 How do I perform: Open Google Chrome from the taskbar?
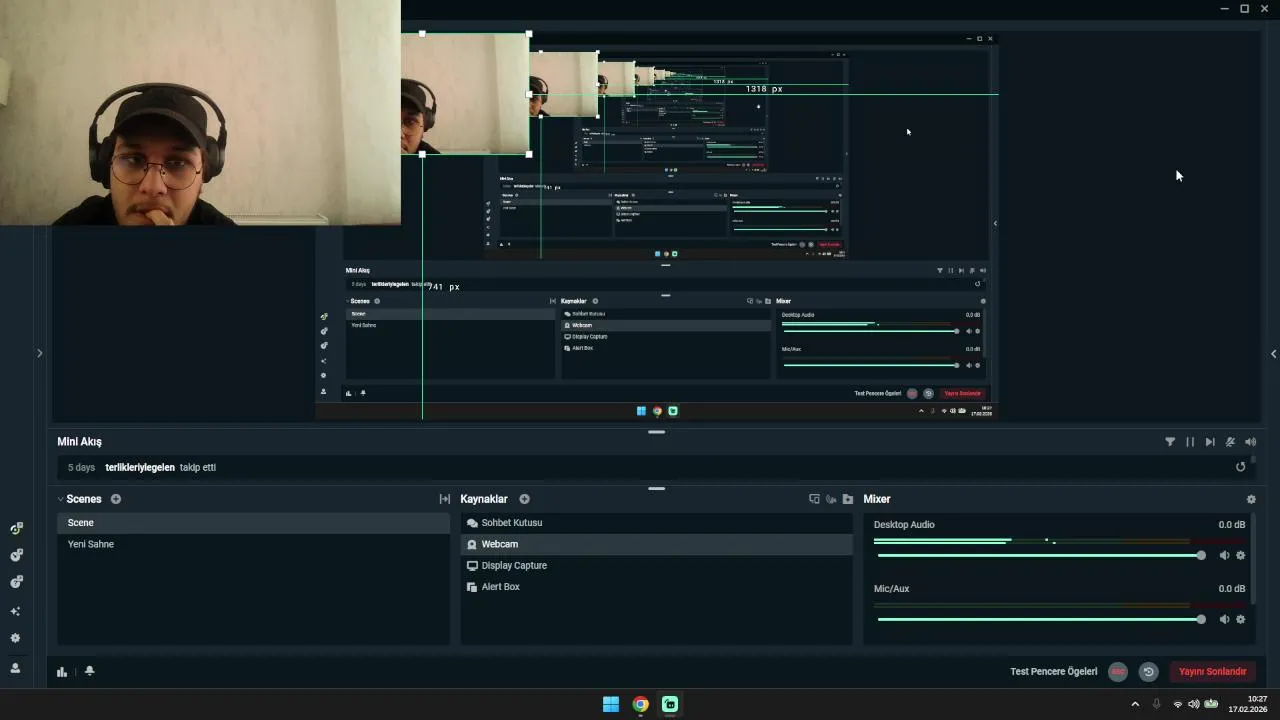coord(641,704)
